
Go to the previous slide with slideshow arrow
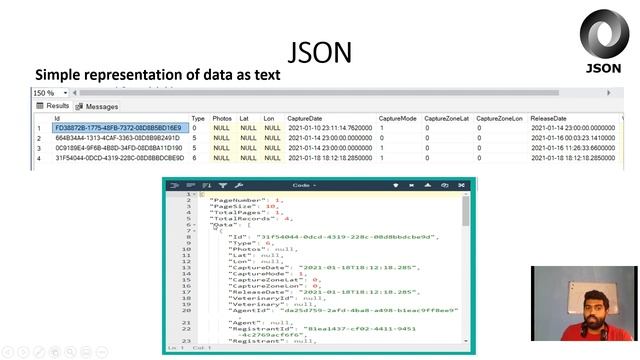[8, 351]
